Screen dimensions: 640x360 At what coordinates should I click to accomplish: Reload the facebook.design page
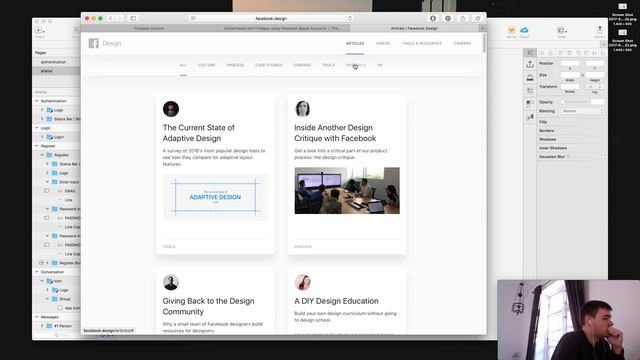(350, 18)
